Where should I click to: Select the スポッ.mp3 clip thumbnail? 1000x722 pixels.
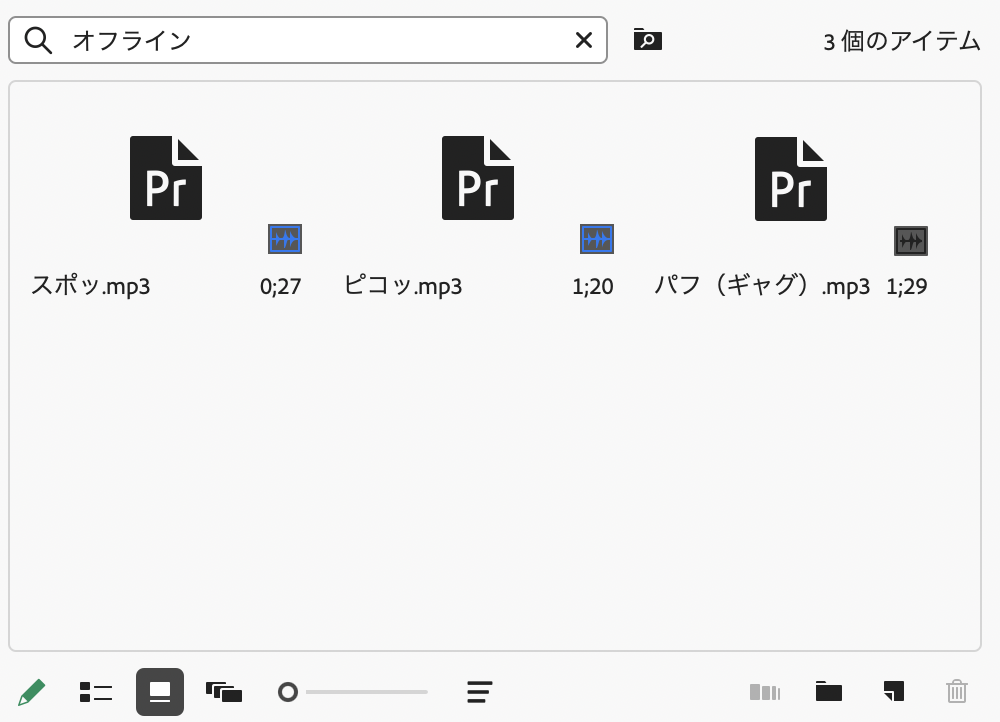[x=166, y=177]
